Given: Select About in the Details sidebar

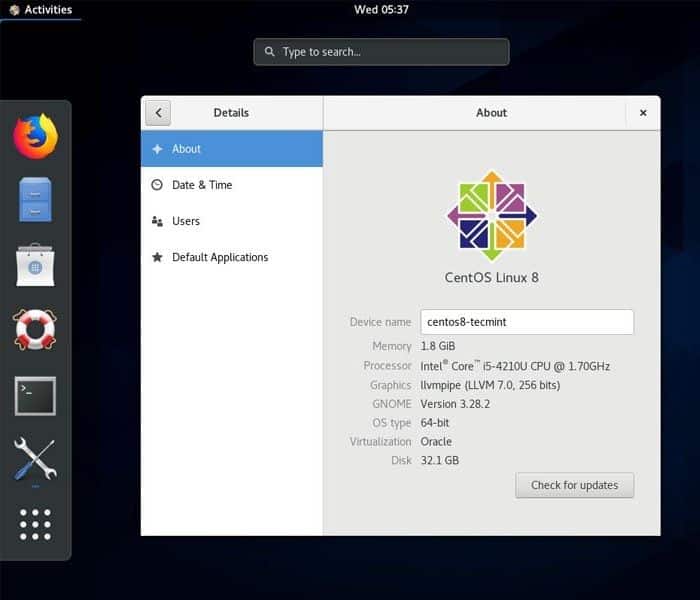Looking at the screenshot, I should [x=232, y=149].
